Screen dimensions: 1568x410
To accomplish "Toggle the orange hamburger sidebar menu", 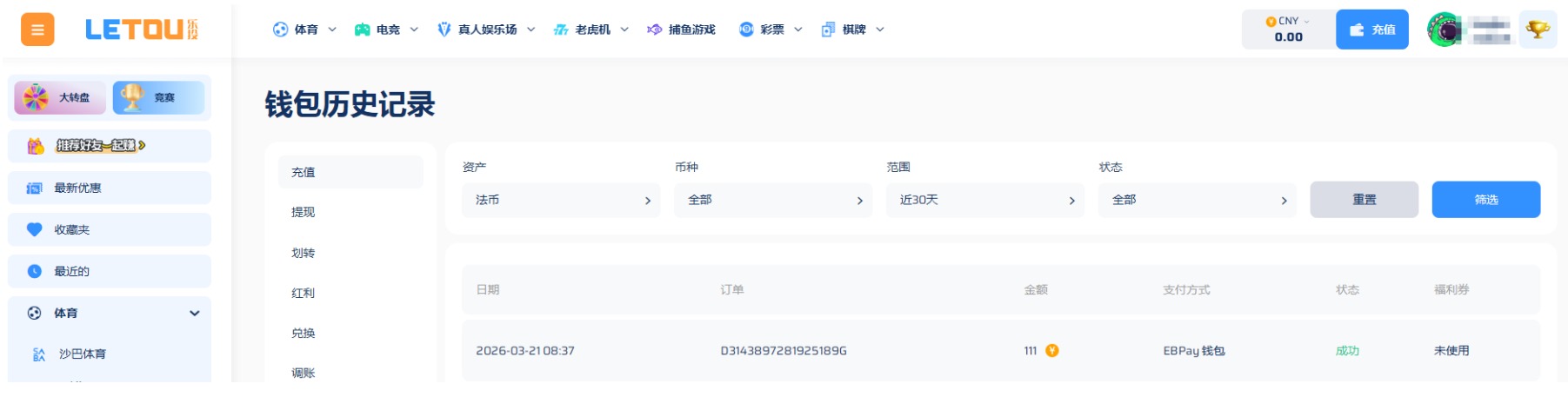I will (37, 30).
